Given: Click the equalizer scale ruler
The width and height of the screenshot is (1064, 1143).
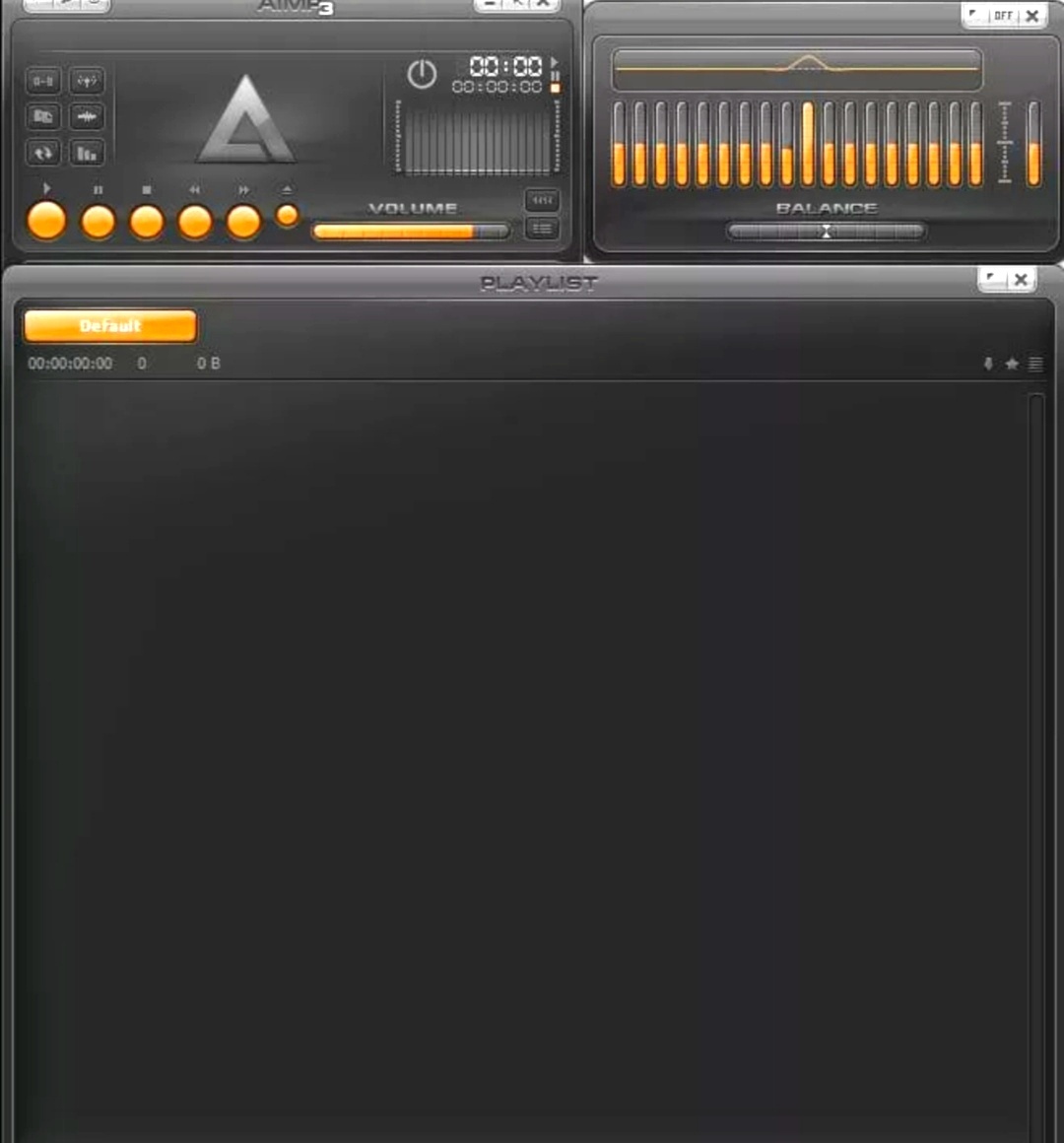Looking at the screenshot, I should click(x=1005, y=142).
